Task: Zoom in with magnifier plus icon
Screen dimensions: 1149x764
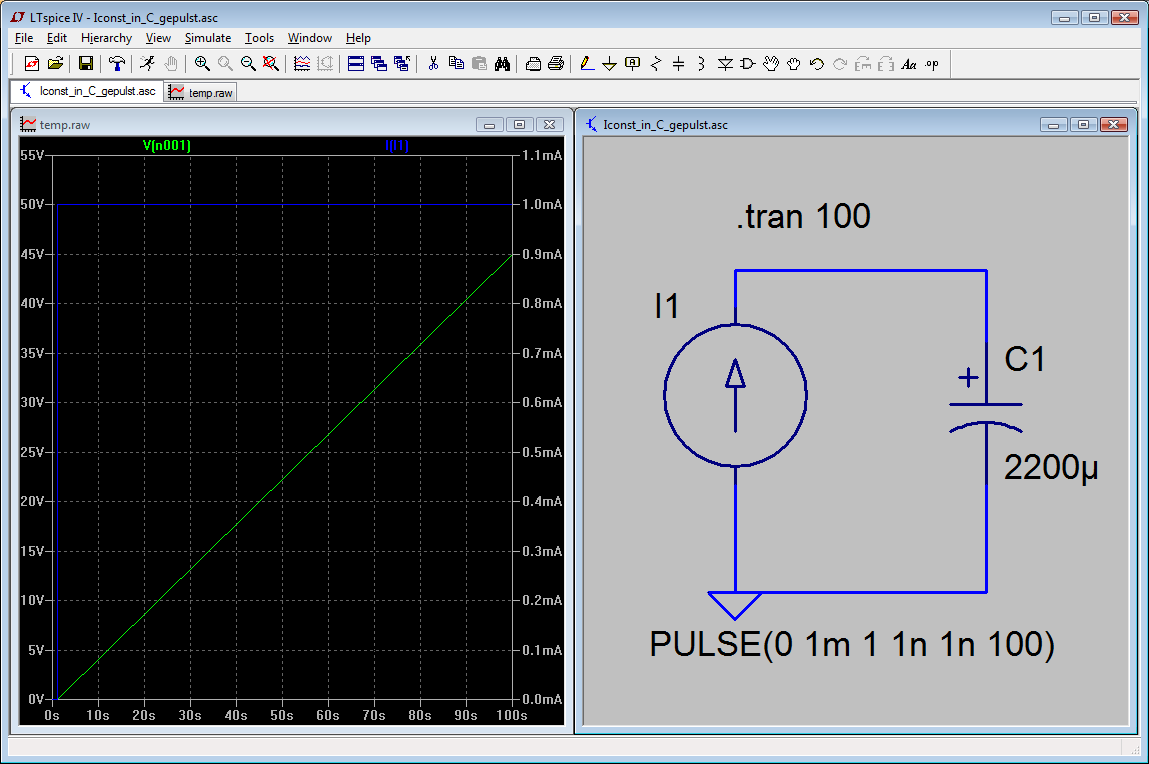Action: [202, 64]
